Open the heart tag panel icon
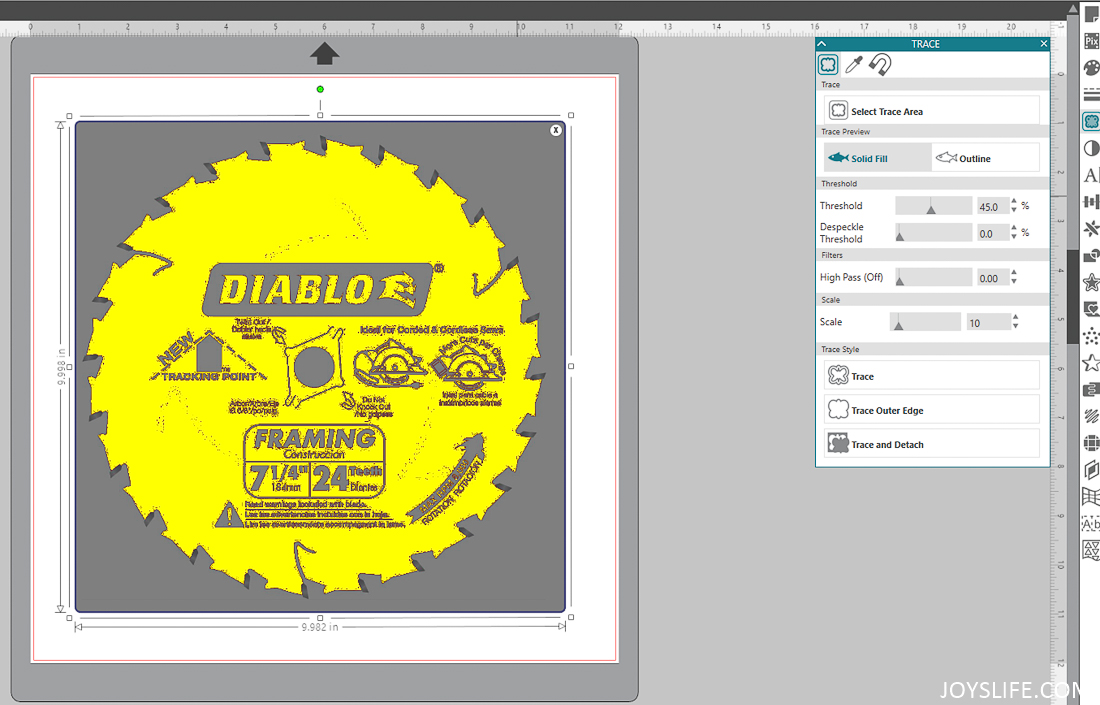1100x705 pixels. pyautogui.click(x=1092, y=309)
